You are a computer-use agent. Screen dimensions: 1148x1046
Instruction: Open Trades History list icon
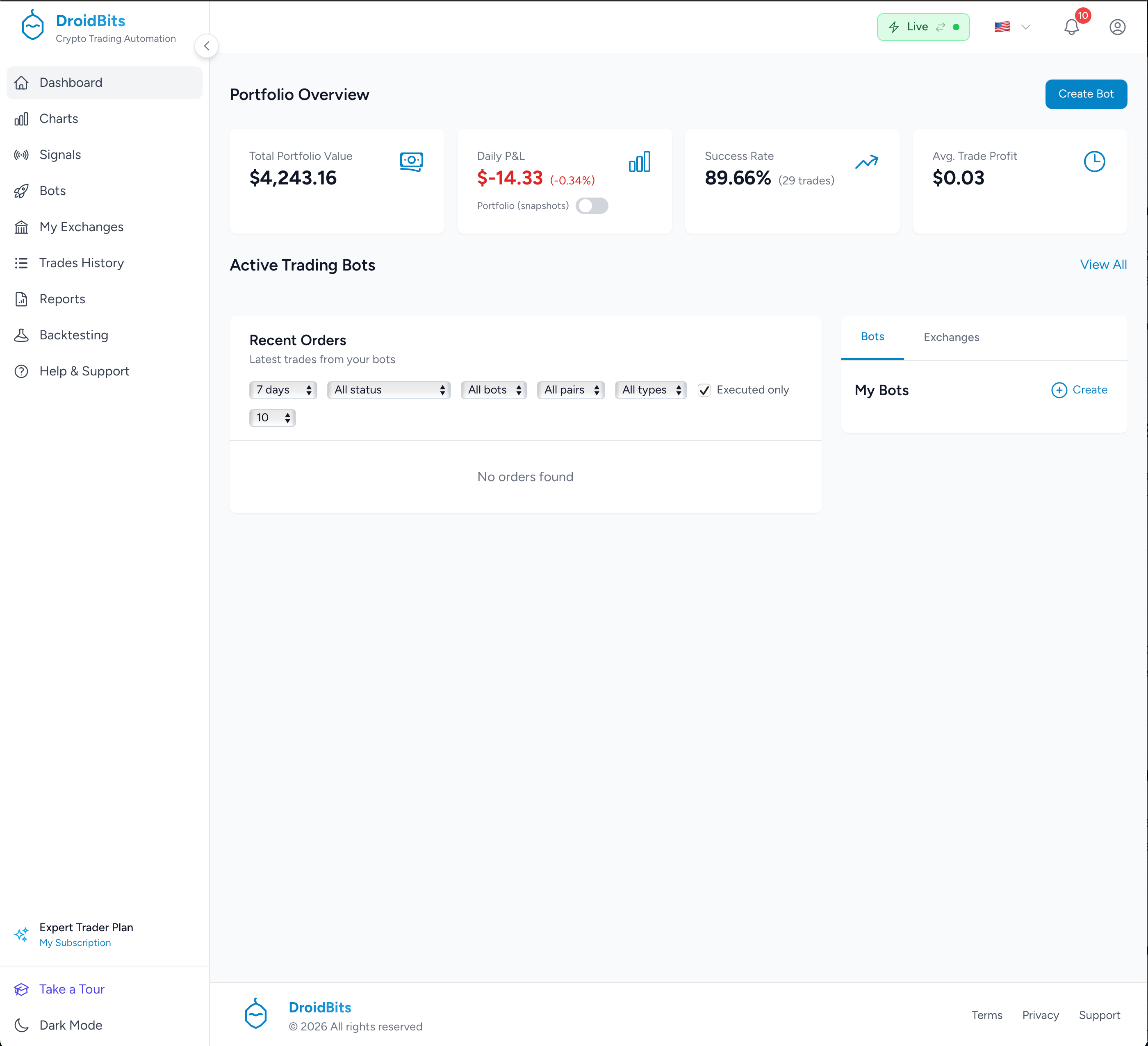21,262
